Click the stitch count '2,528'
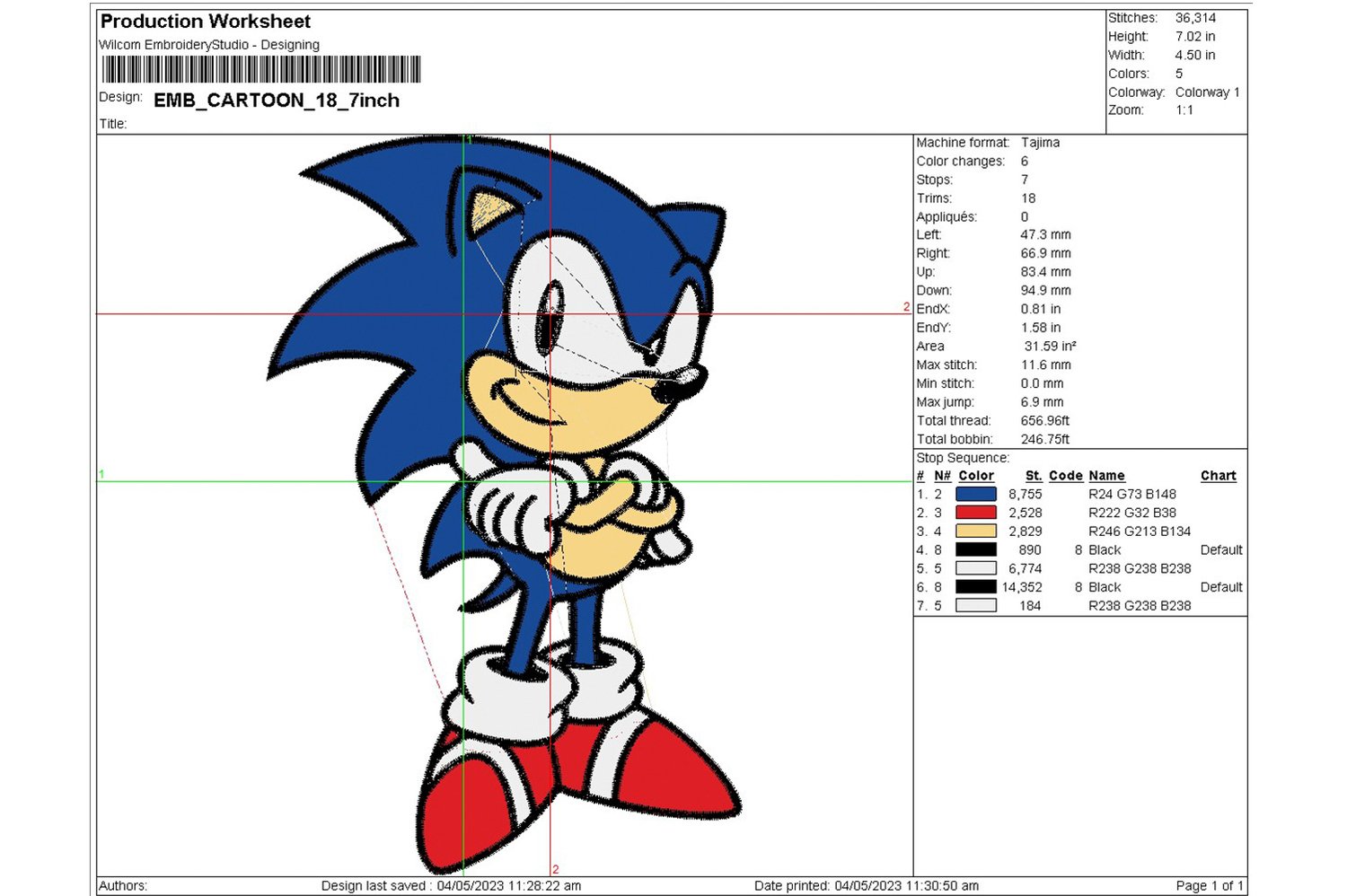Viewport: 1347px width, 896px height. click(x=1025, y=513)
